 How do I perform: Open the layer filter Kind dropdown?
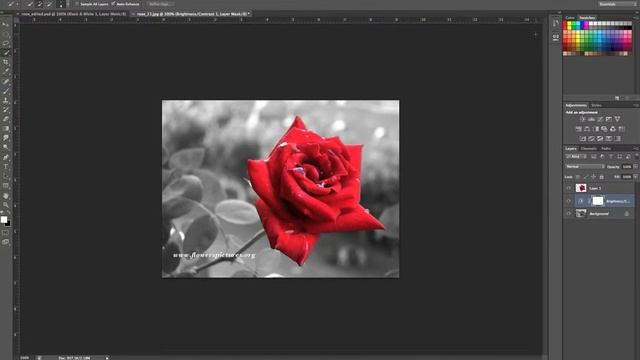click(x=576, y=156)
